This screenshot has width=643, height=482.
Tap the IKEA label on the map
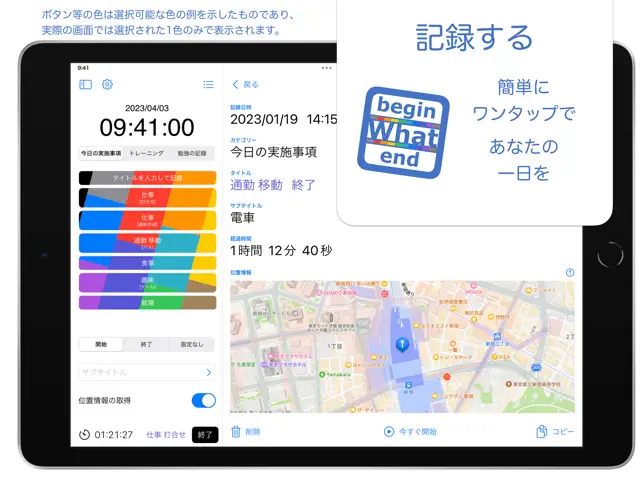point(504,357)
